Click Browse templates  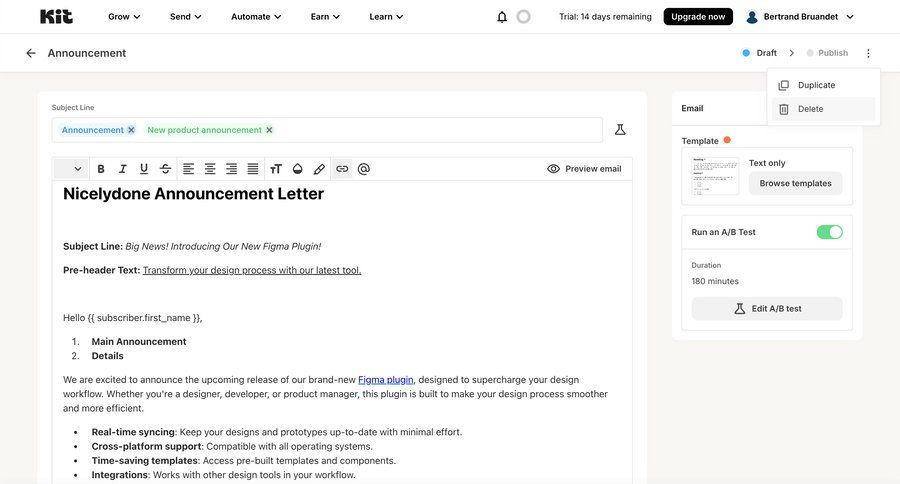pyautogui.click(x=796, y=183)
